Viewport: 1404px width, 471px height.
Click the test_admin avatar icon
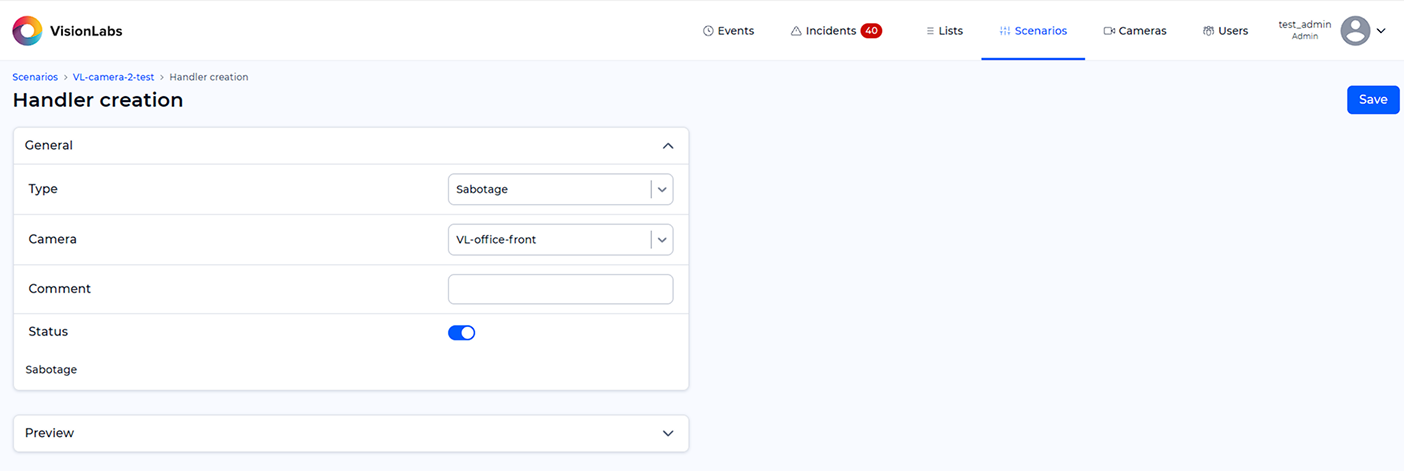[x=1355, y=31]
